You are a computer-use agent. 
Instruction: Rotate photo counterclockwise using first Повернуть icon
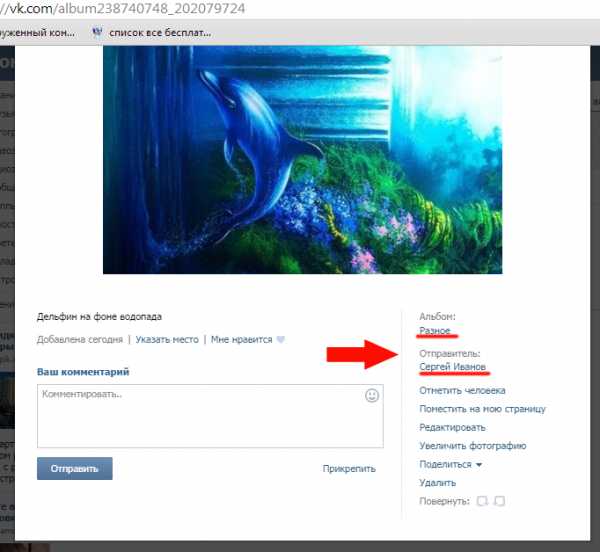click(482, 501)
